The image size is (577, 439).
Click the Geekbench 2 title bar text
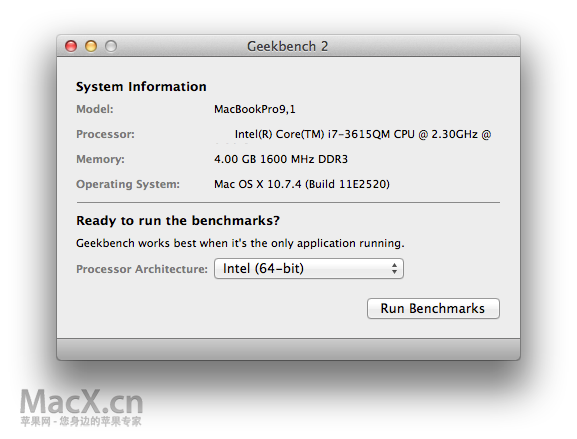click(287, 46)
